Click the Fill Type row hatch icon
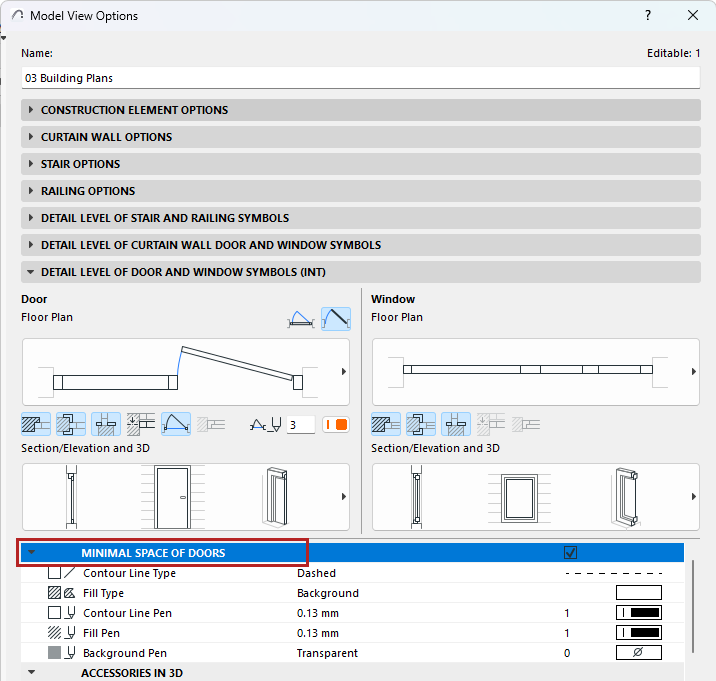Screen dimensions: 716x681 pos(61,593)
